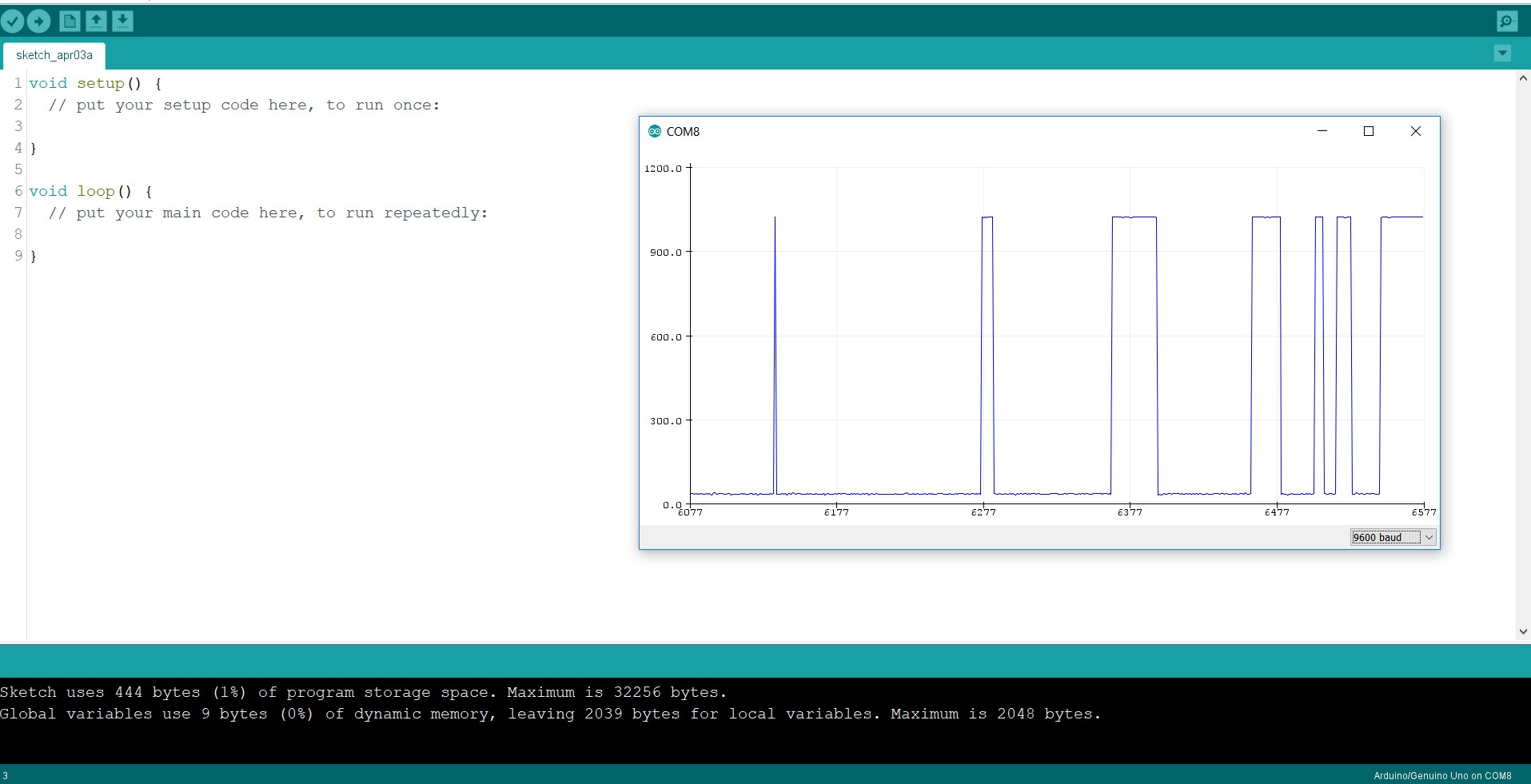Click the closing brace on line 4

(x=33, y=149)
